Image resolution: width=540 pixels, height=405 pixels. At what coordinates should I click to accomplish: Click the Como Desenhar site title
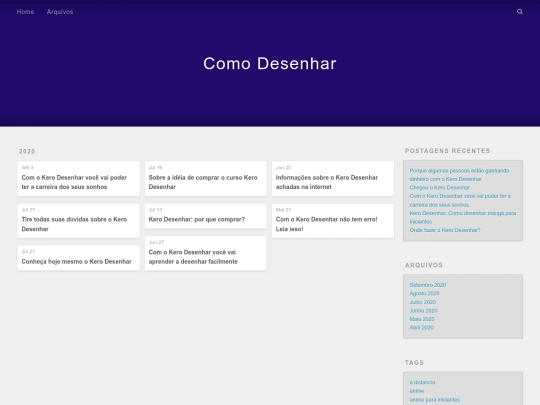270,64
